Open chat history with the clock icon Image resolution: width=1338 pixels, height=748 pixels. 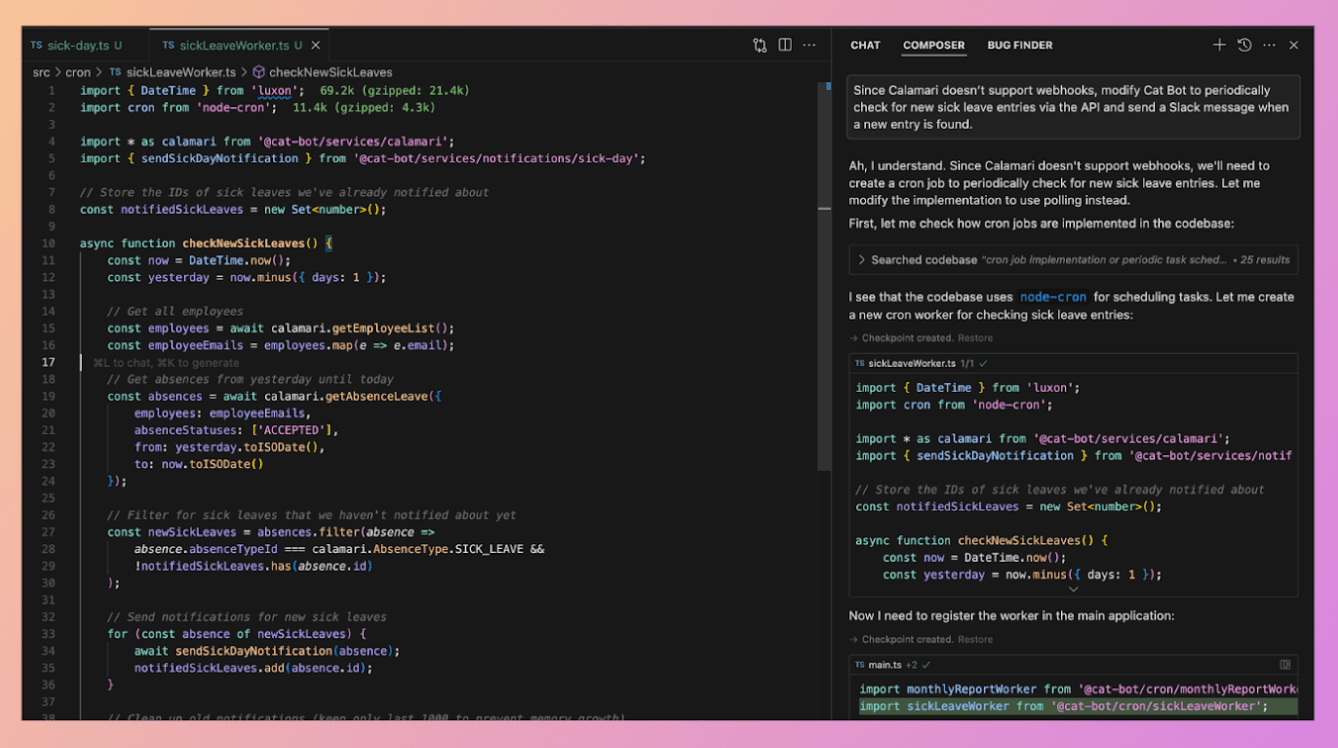pos(1244,45)
